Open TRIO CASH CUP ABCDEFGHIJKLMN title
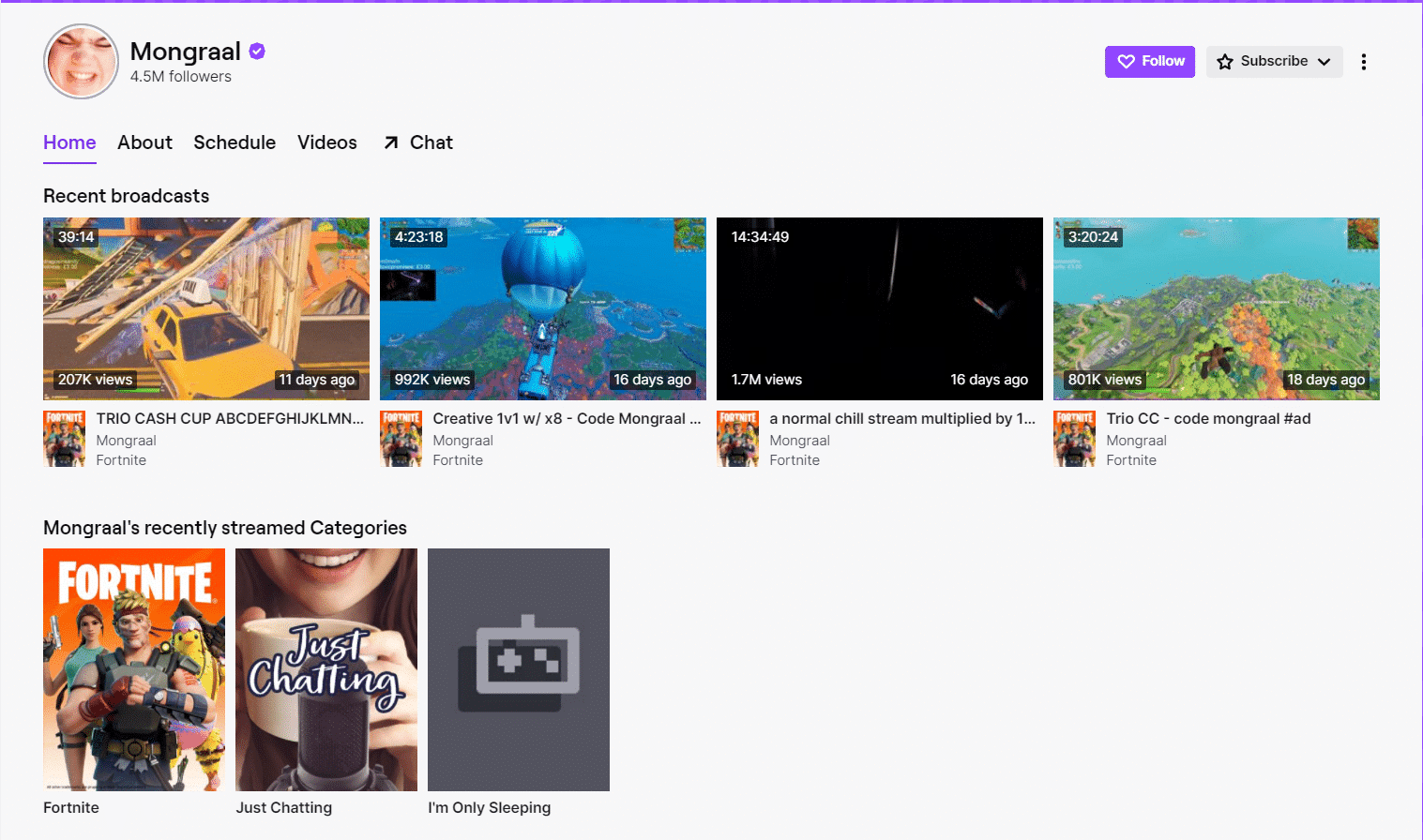Screen dimensions: 1423x840 tap(230, 419)
